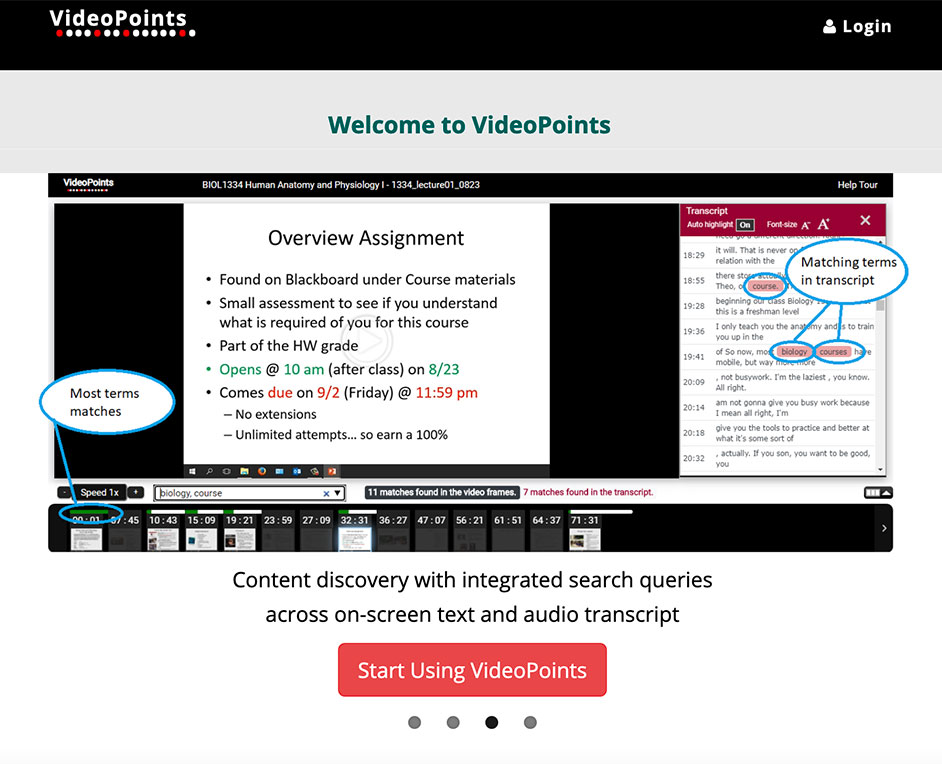Clear the search query with the blue x
Screen dimensions: 942x764
pos(326,493)
